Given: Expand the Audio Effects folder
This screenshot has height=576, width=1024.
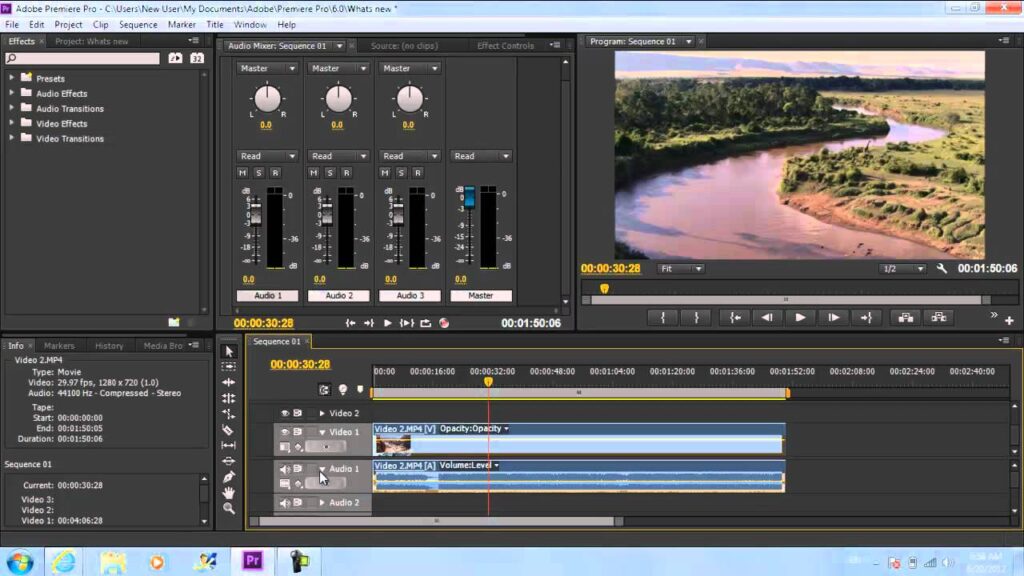Looking at the screenshot, I should [11, 93].
